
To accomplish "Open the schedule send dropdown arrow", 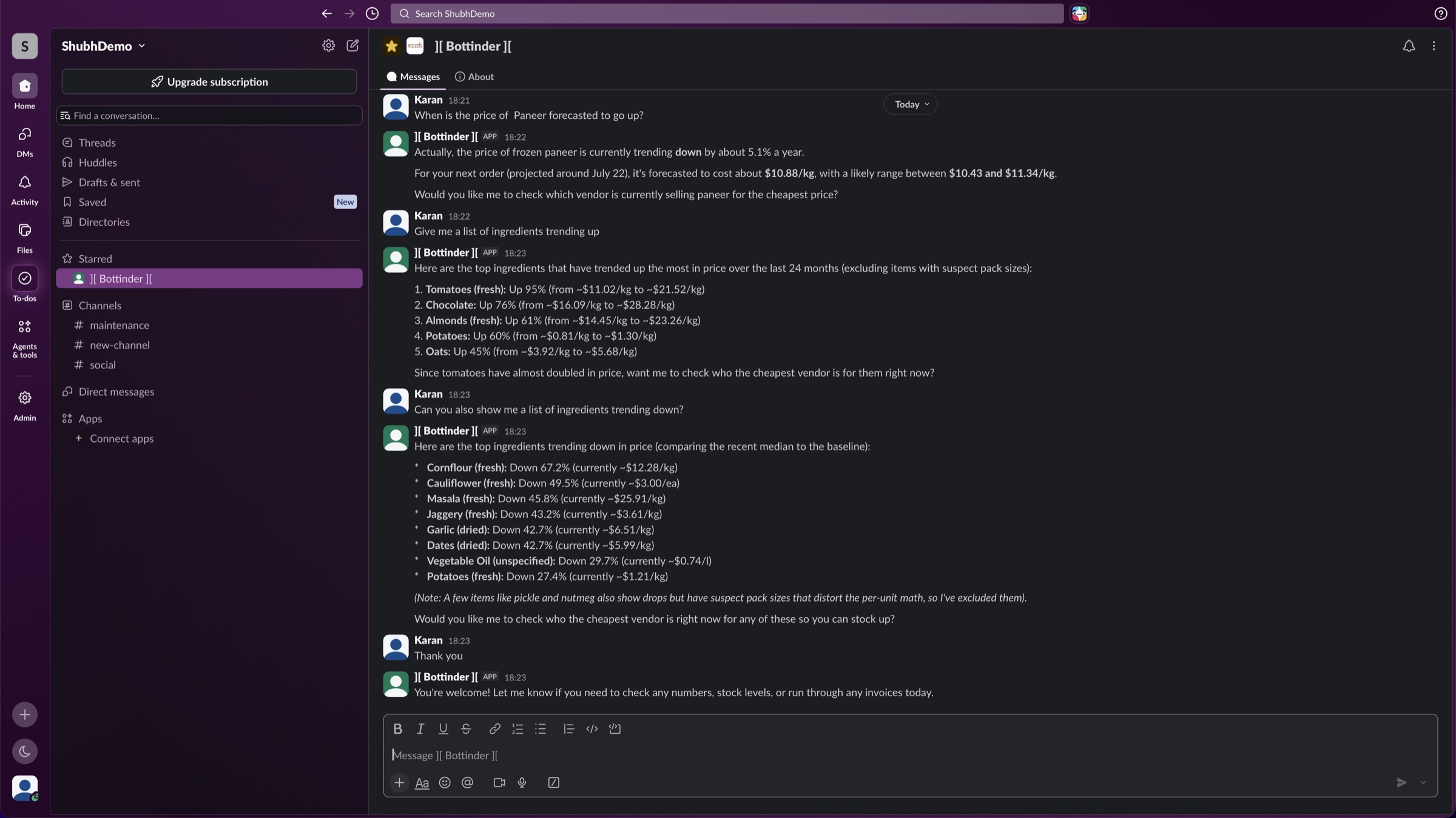I will click(x=1423, y=783).
